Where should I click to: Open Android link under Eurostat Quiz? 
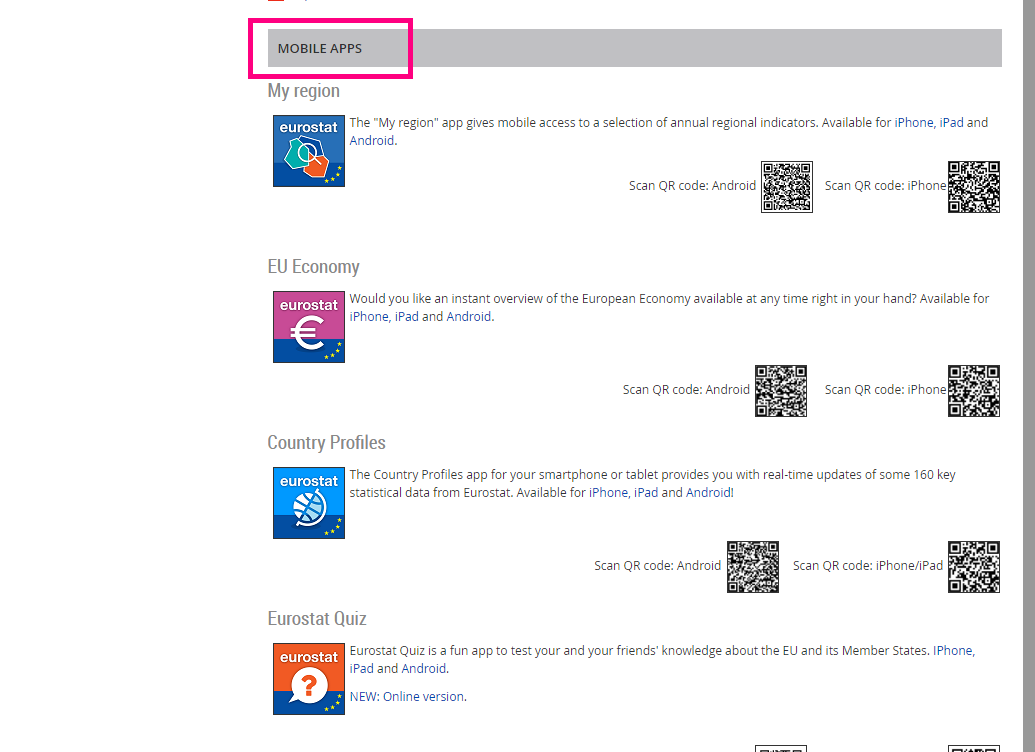click(424, 669)
